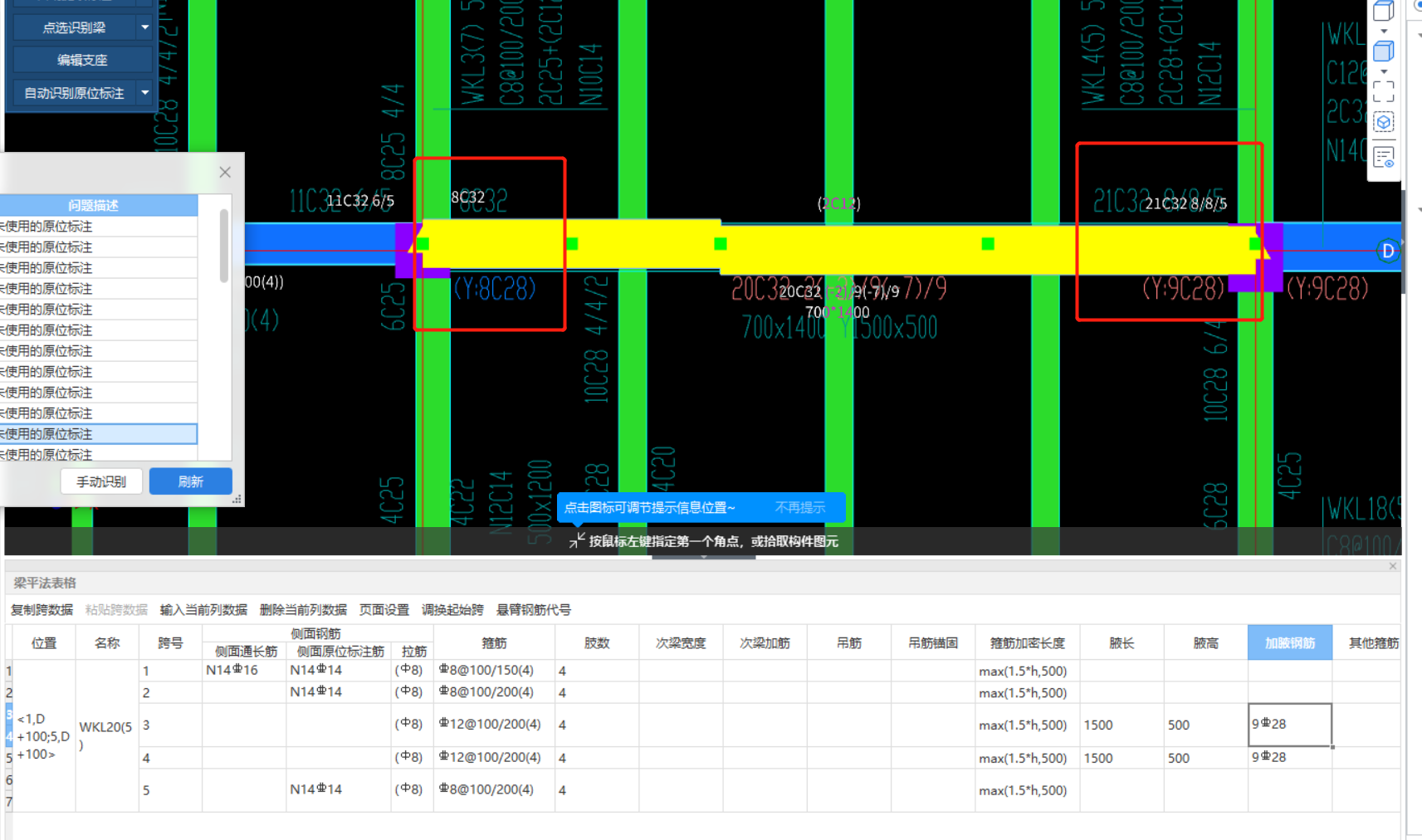Click the problem list vertical scrollbar

click(x=223, y=246)
